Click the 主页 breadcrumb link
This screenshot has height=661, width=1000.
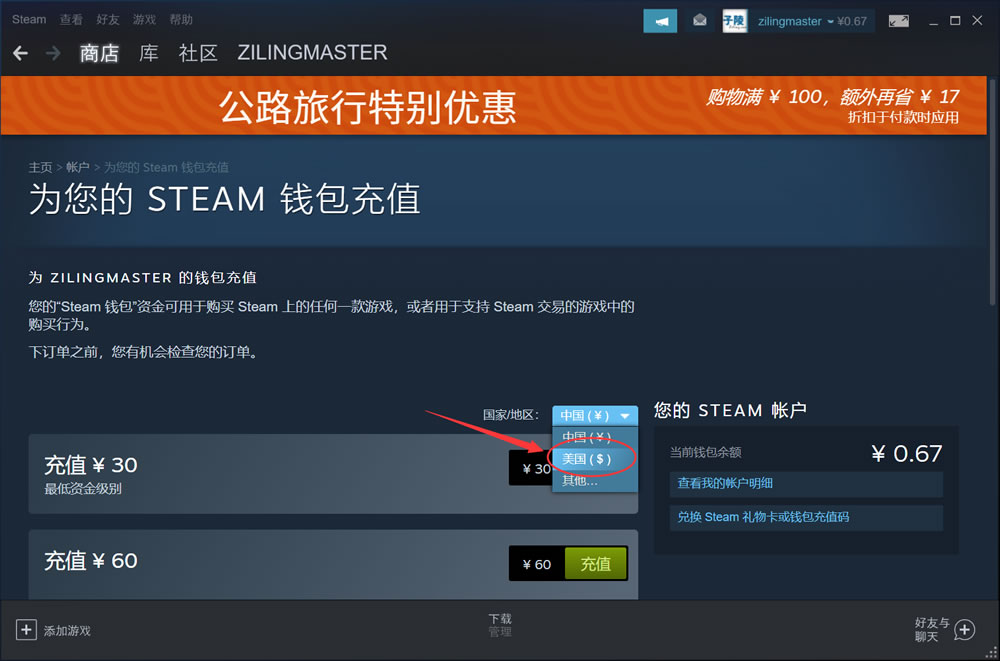[40, 167]
